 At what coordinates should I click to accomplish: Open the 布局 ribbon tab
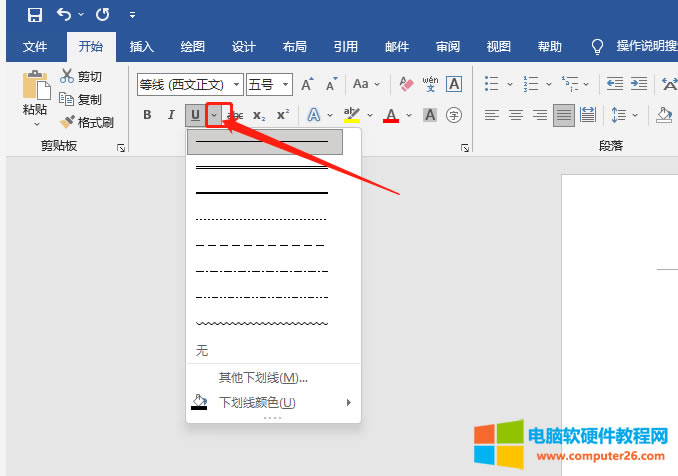coord(294,46)
